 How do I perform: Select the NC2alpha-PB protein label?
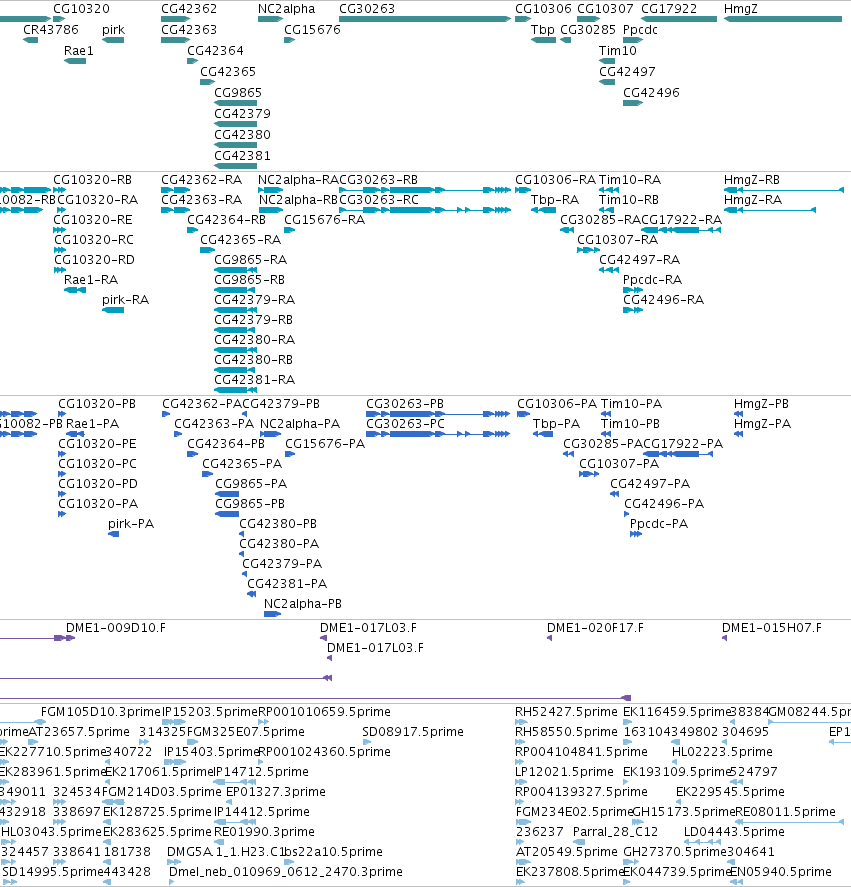pos(303,604)
